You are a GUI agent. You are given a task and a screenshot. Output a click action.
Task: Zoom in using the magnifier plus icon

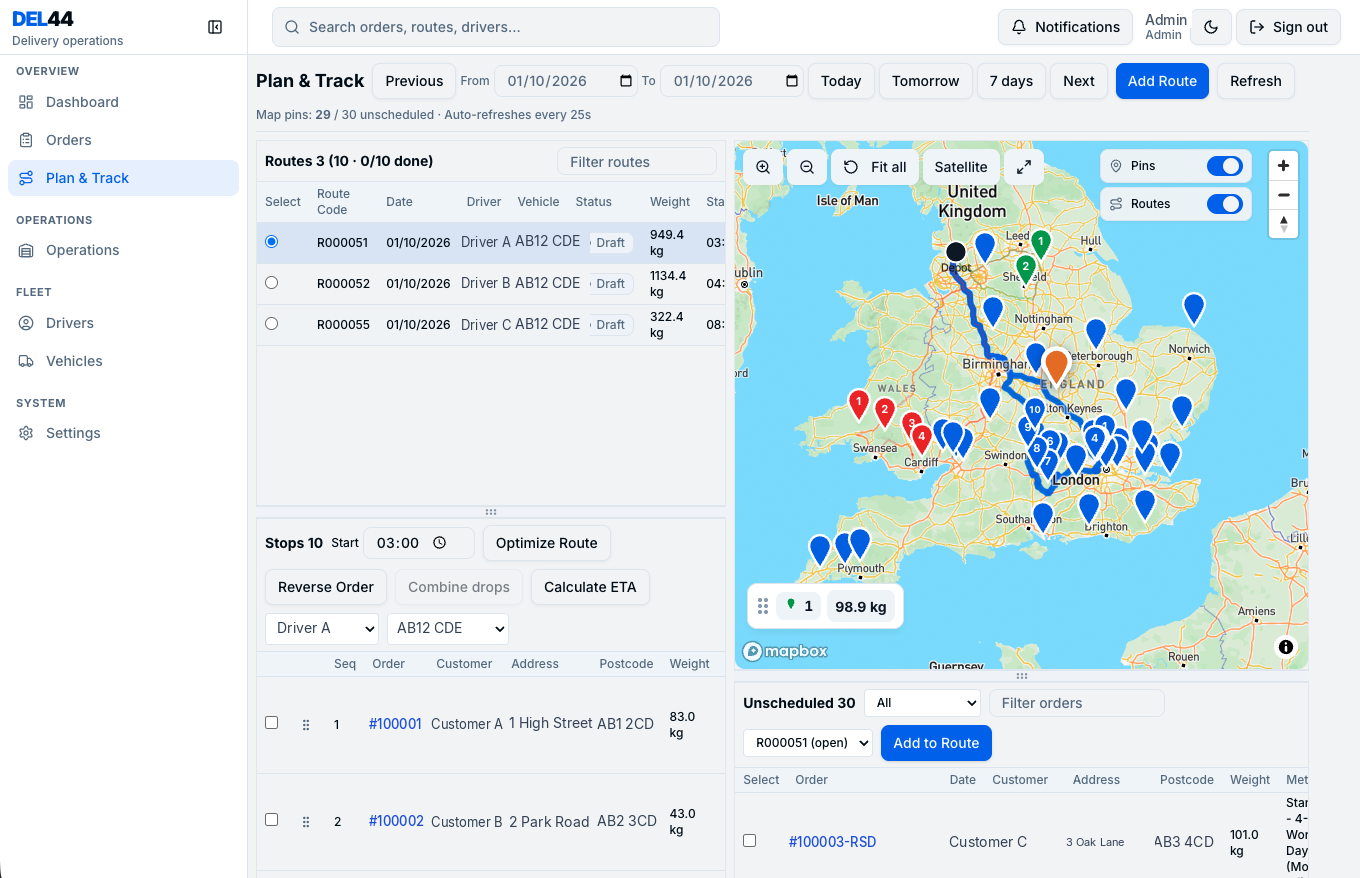point(763,167)
